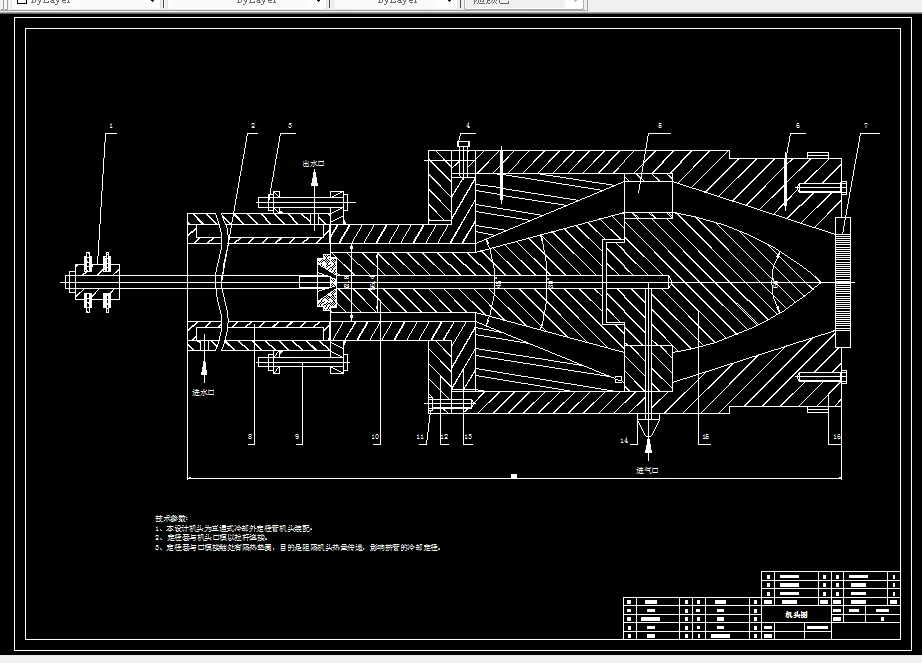Select part number label 12 in drawing
The width and height of the screenshot is (922, 663).
point(444,437)
